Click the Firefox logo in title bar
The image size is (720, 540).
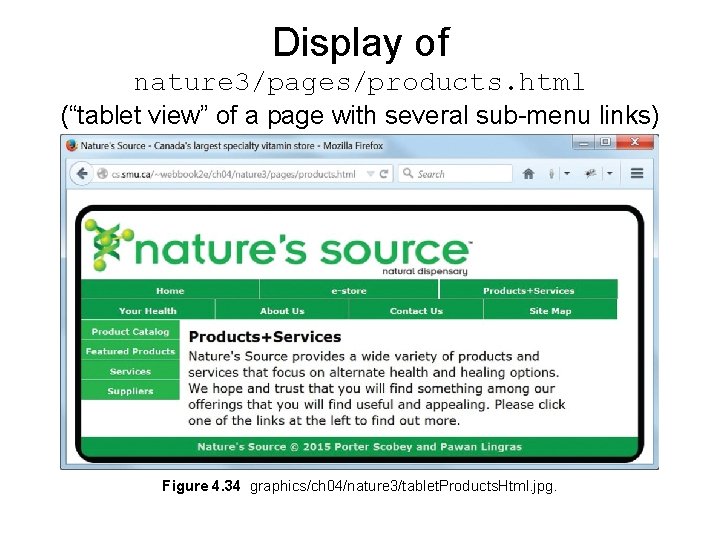(72, 146)
